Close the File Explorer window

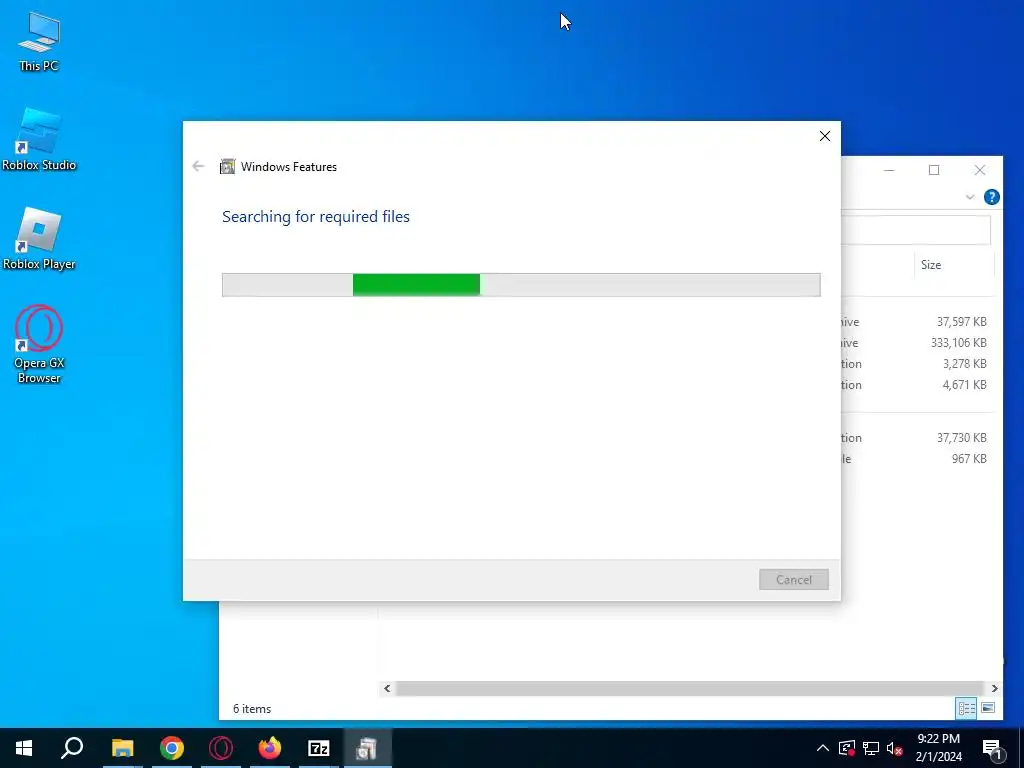[x=980, y=170]
